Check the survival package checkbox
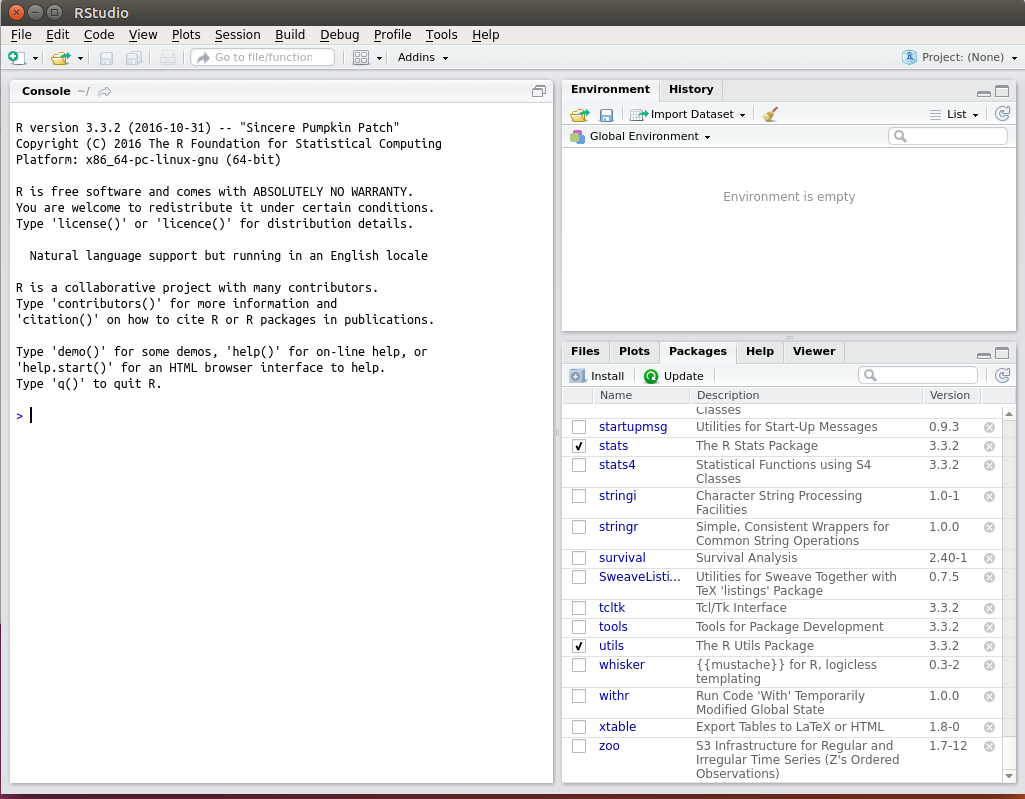 coord(579,558)
